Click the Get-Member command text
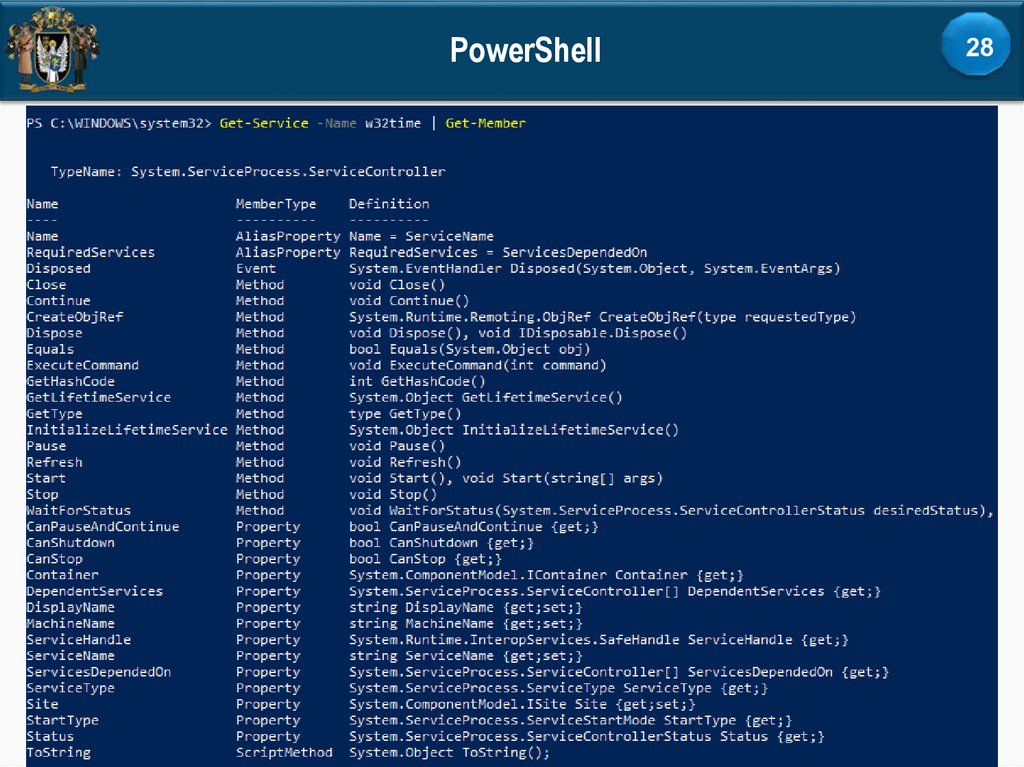Viewport: 1024px width, 767px height. pyautogui.click(x=485, y=123)
